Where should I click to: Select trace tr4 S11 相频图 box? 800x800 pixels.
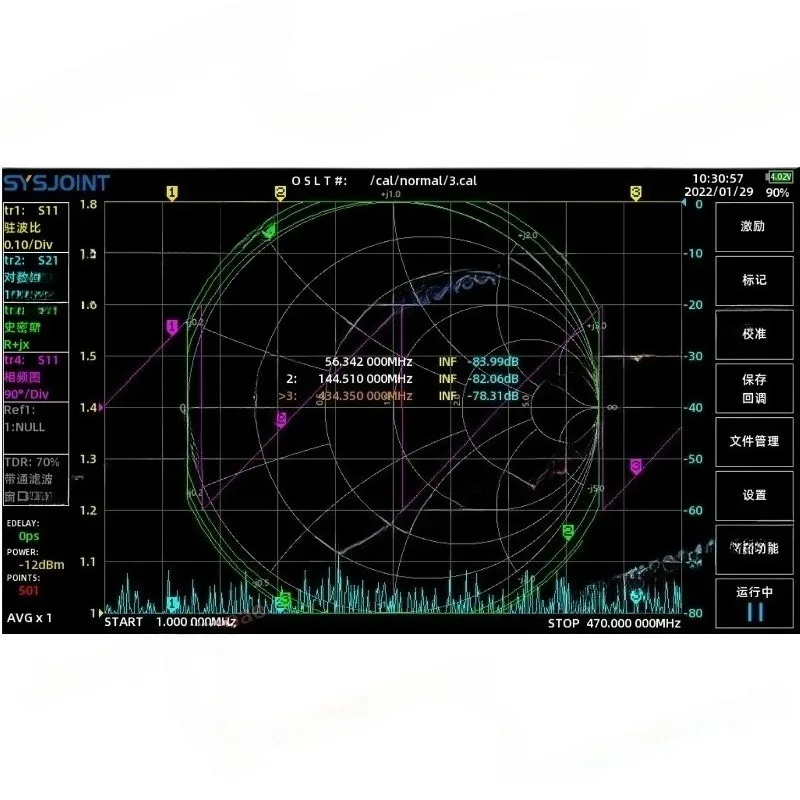tap(36, 377)
